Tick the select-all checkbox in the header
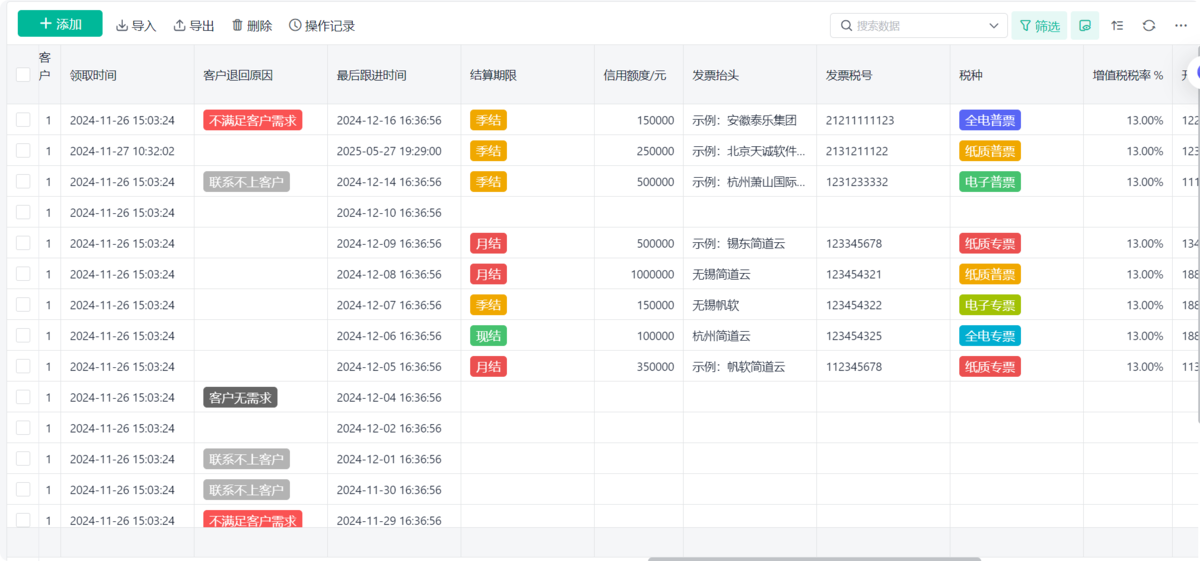The width and height of the screenshot is (1200, 561). 23,74
